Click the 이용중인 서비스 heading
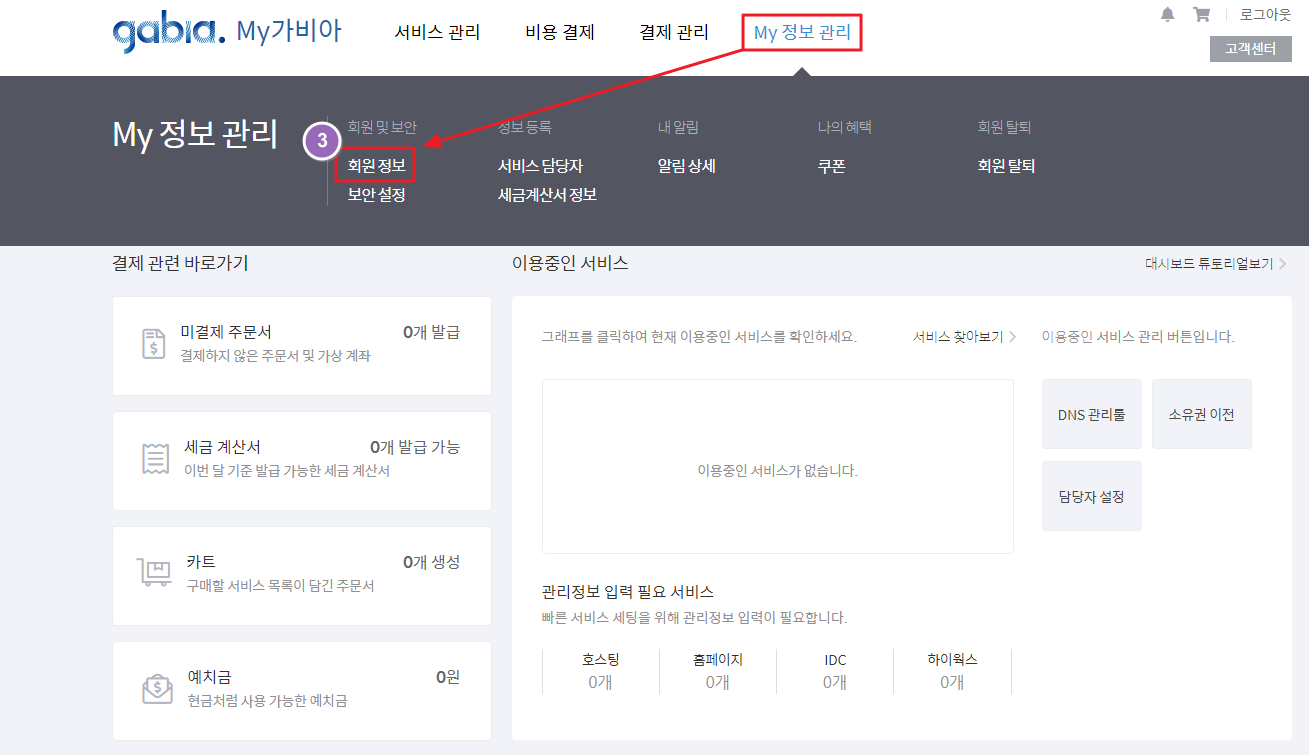Viewport: 1309px width, 755px height. [x=570, y=263]
